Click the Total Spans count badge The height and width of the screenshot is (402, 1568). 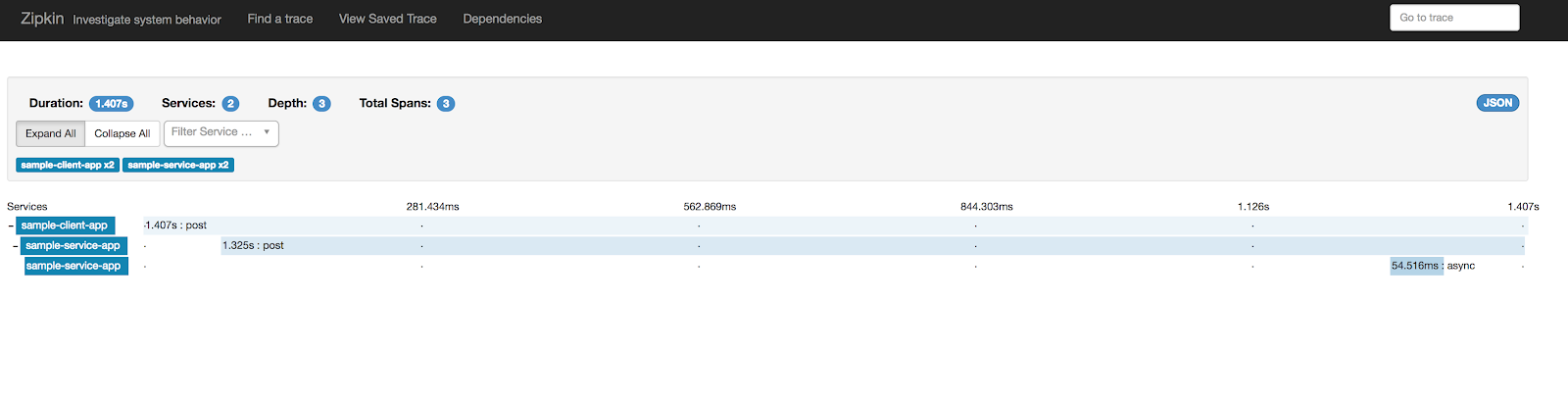pos(446,104)
